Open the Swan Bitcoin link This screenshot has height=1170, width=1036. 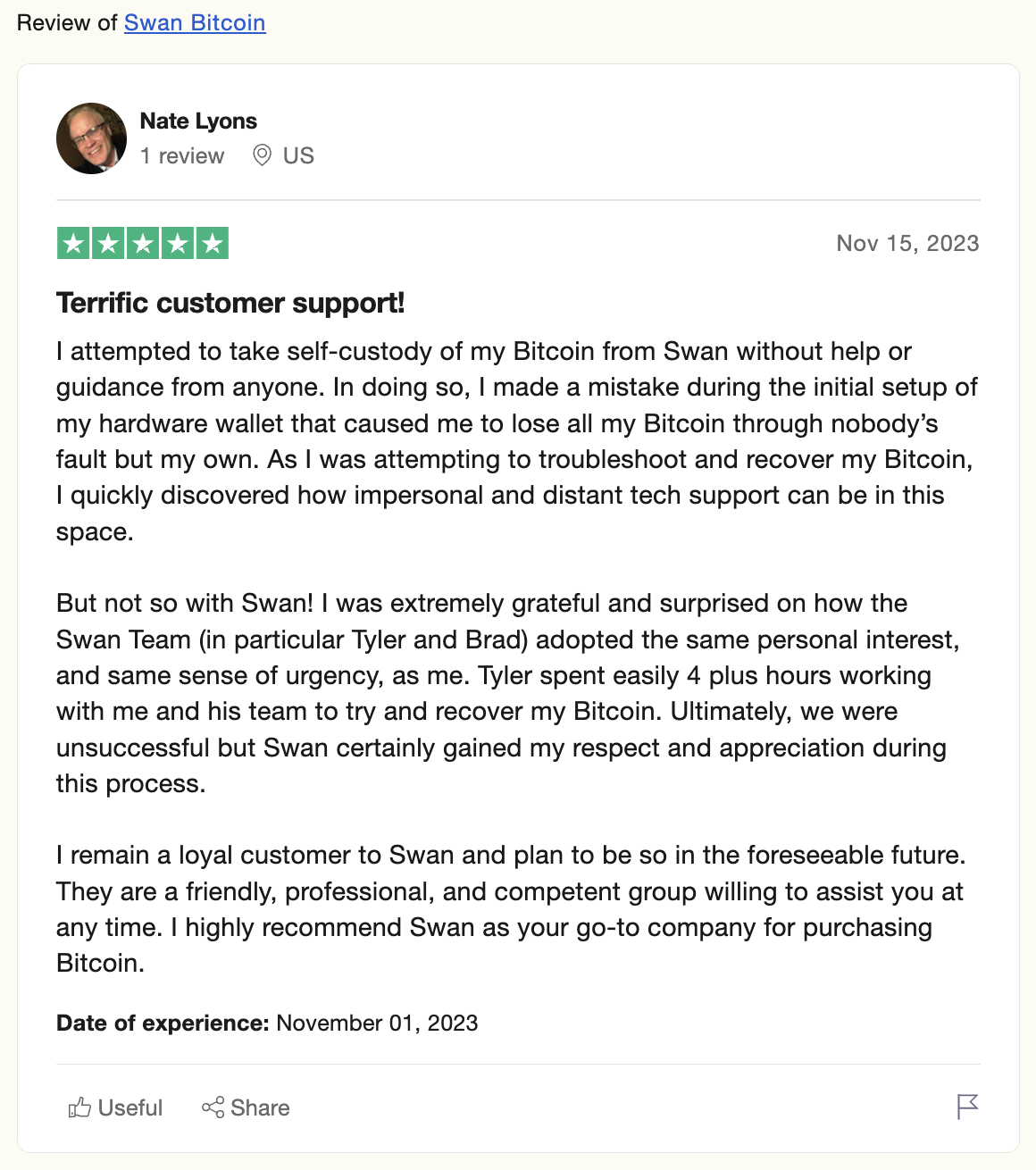(x=195, y=22)
